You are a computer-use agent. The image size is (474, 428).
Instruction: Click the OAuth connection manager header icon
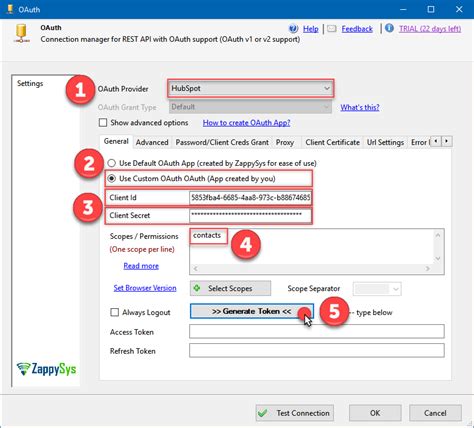(x=22, y=34)
